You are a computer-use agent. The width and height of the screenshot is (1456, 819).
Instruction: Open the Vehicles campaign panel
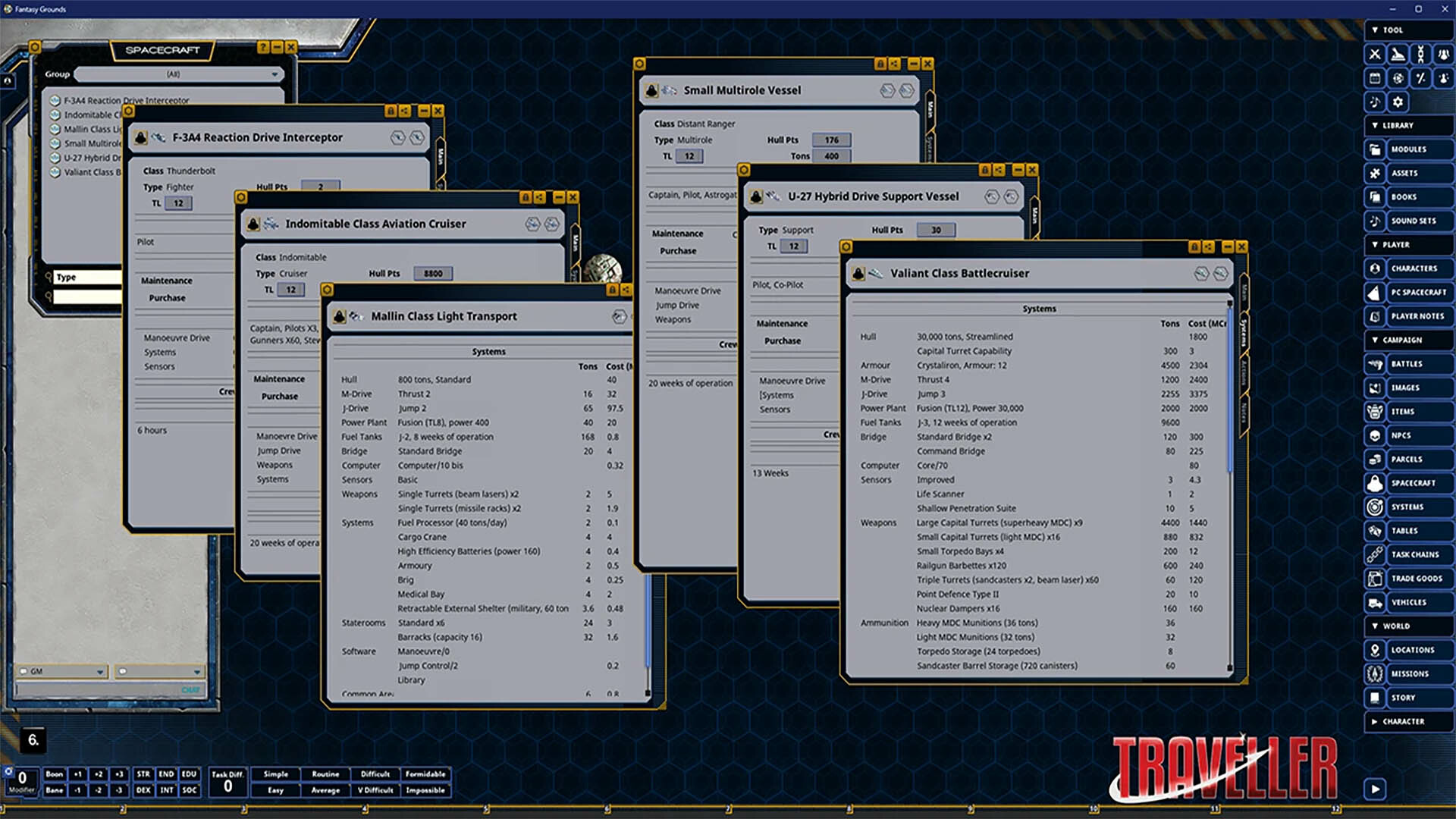click(1414, 602)
